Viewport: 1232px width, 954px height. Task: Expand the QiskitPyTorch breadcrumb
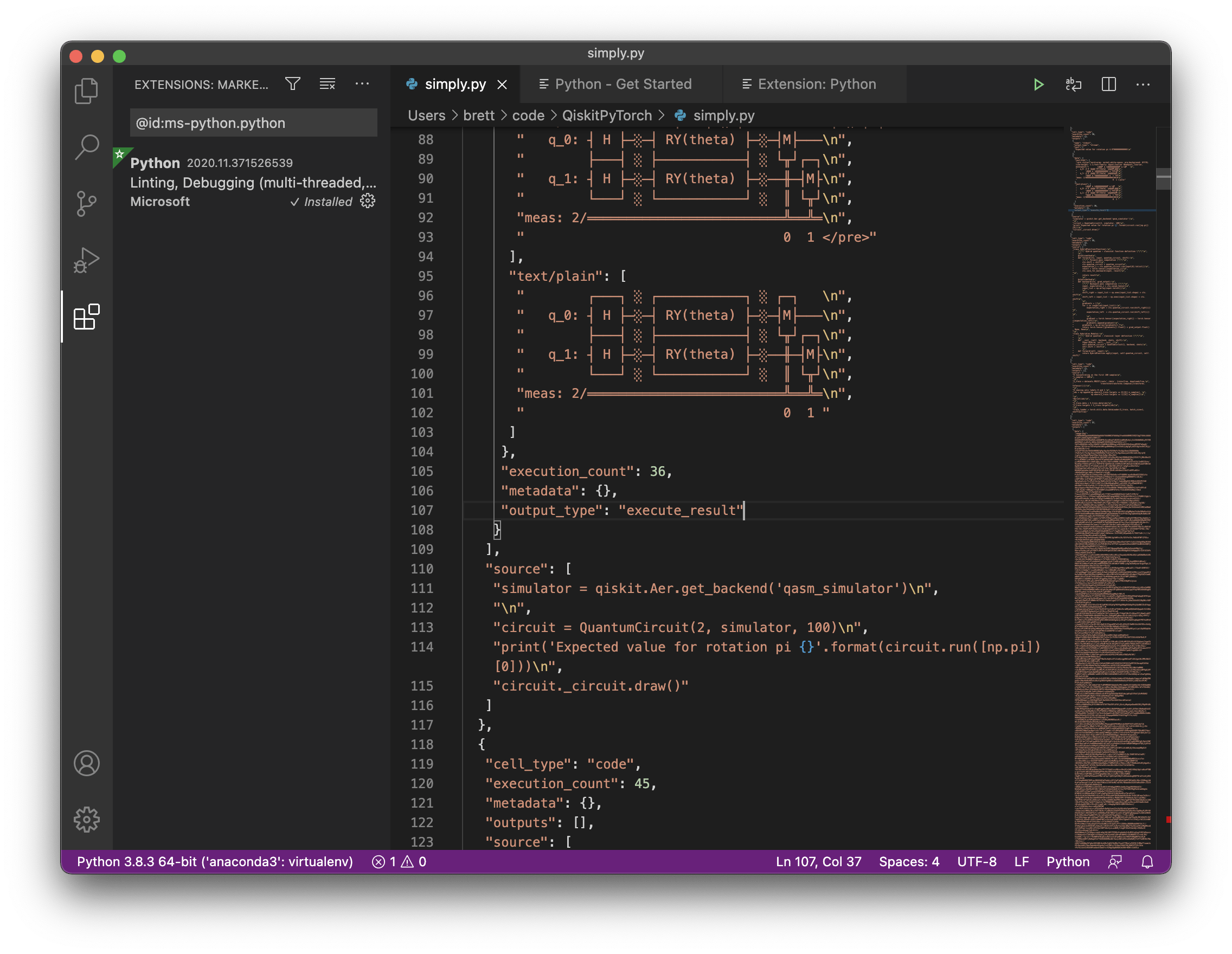coord(606,115)
